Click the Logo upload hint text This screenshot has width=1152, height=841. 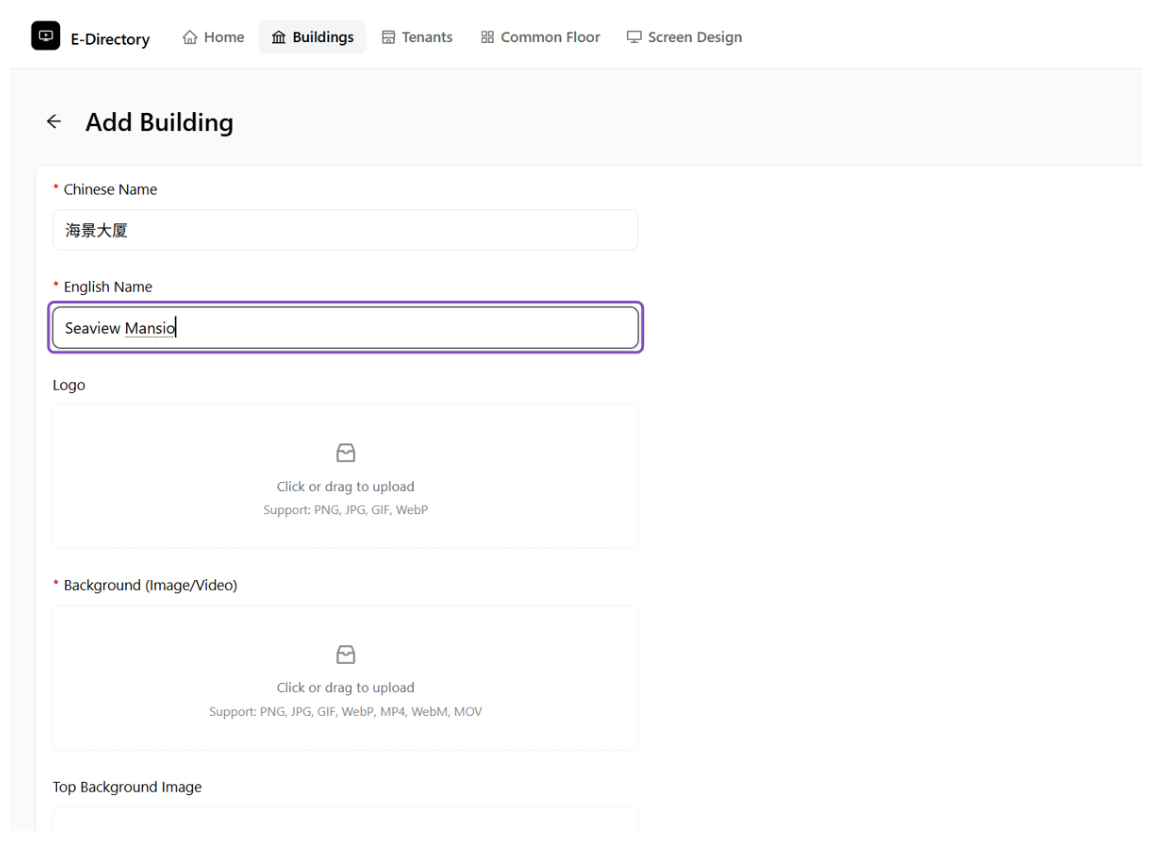[345, 487]
